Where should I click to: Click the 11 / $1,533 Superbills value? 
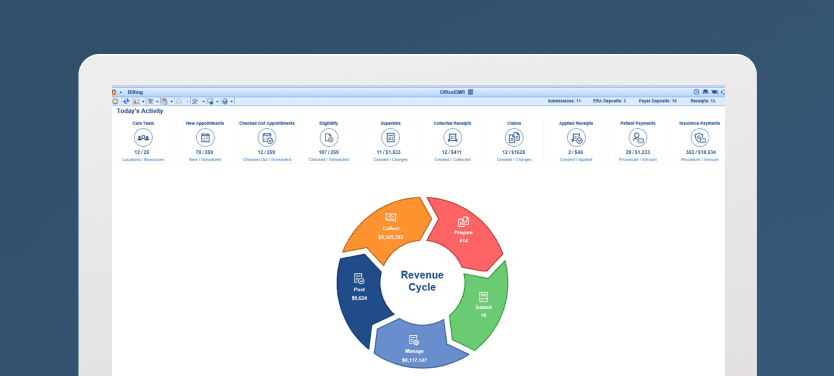pyautogui.click(x=390, y=152)
